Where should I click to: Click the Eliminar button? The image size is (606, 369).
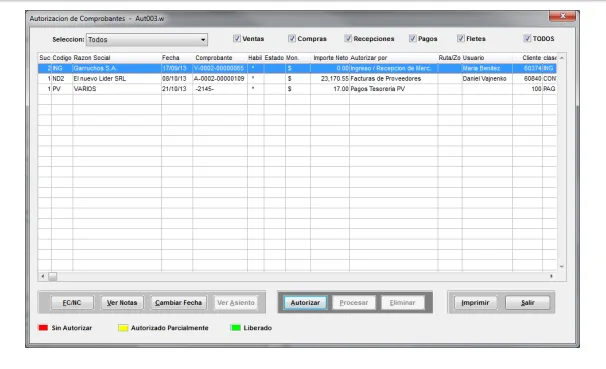tap(402, 303)
